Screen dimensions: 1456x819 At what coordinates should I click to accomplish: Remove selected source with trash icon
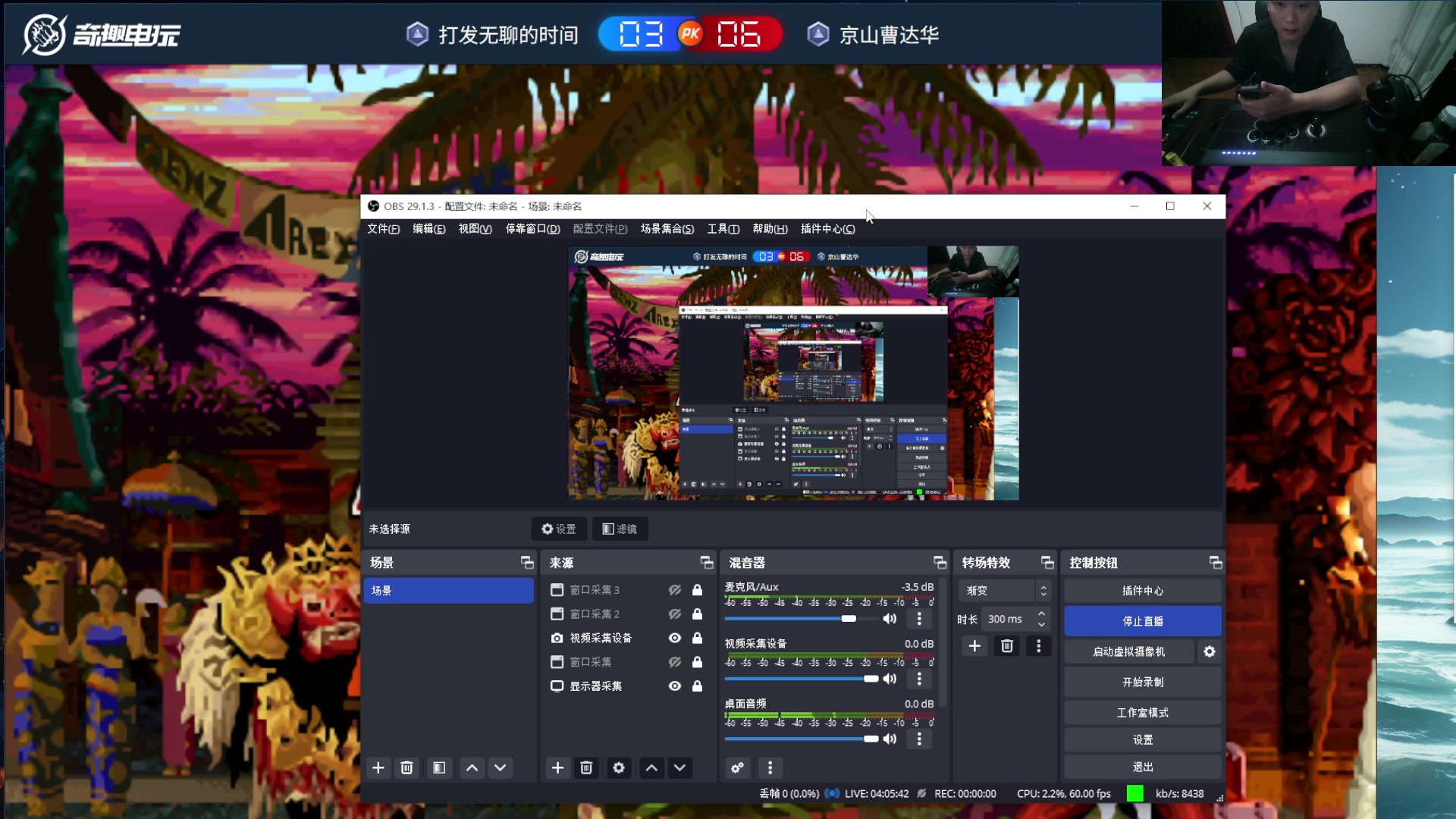(586, 767)
